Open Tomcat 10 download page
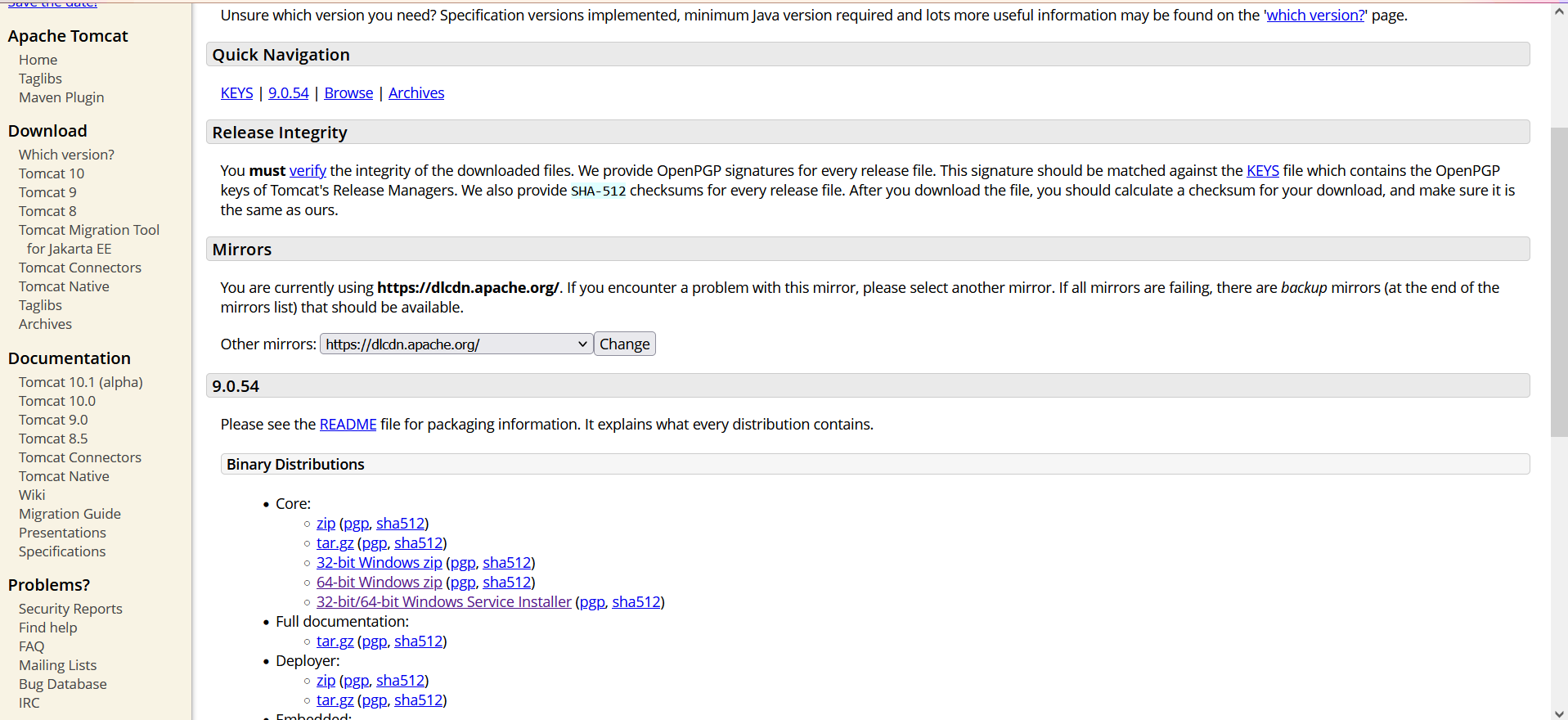The height and width of the screenshot is (720, 1568). (x=52, y=173)
